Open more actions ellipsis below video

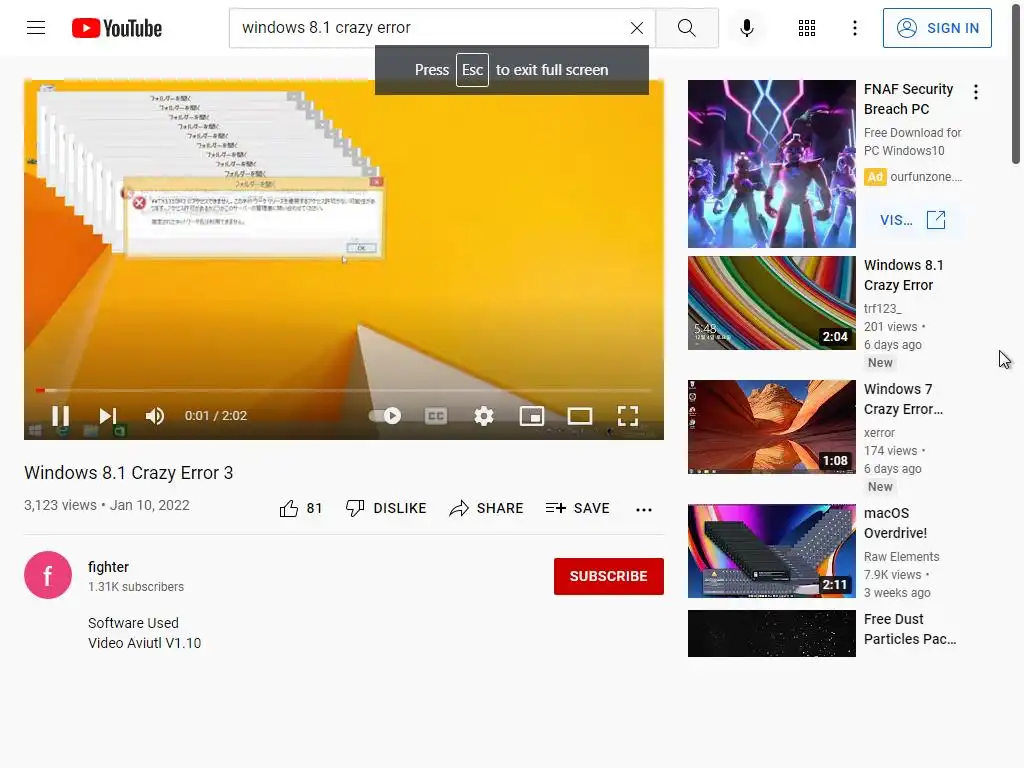pos(644,509)
